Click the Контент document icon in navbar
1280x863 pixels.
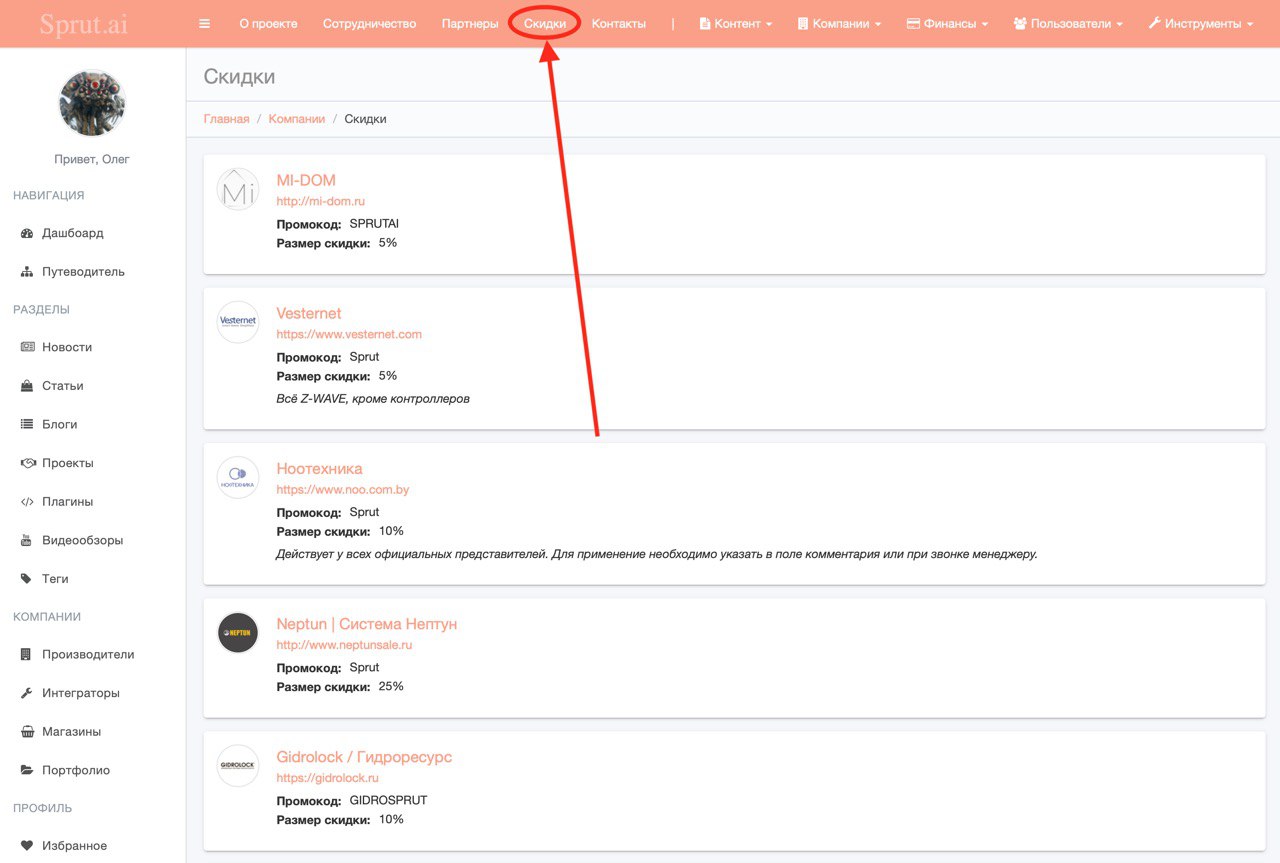click(704, 23)
